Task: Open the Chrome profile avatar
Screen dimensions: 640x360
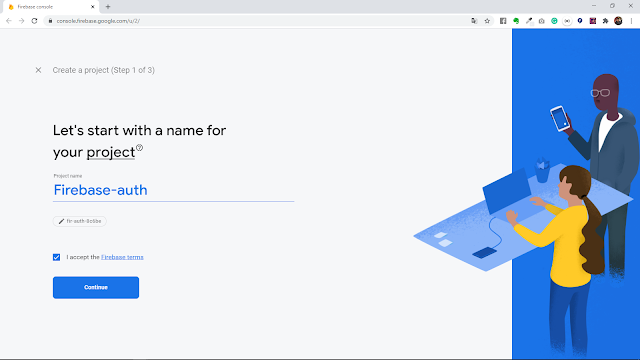Action: tap(618, 21)
